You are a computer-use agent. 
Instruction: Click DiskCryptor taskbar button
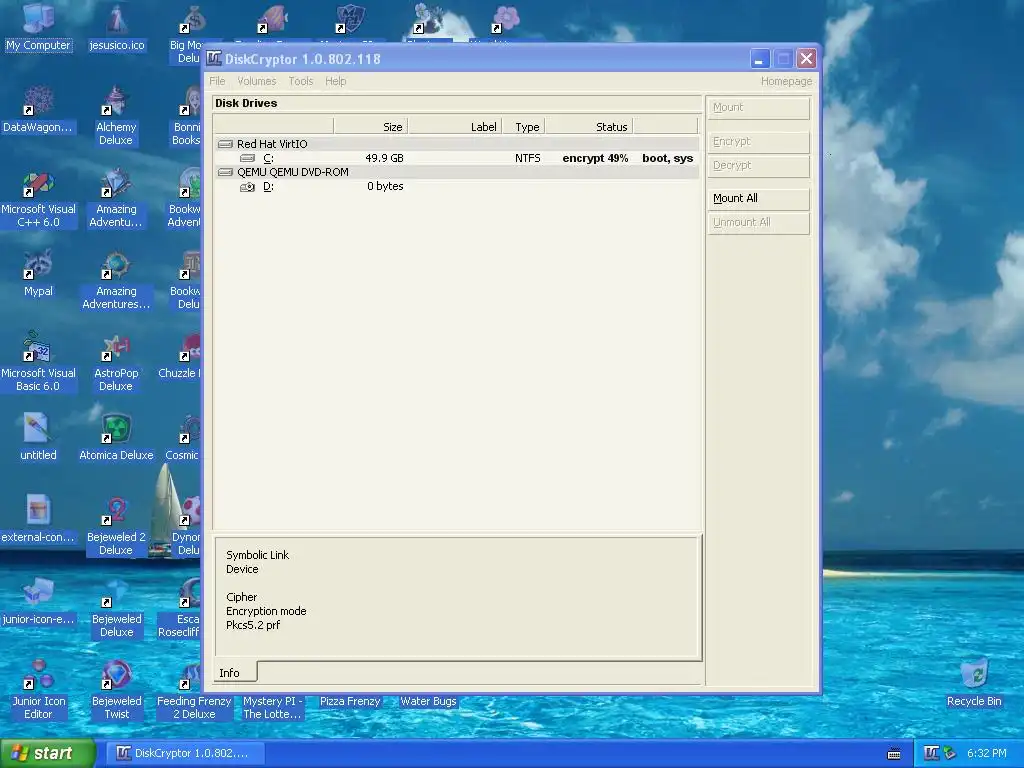tap(186, 753)
